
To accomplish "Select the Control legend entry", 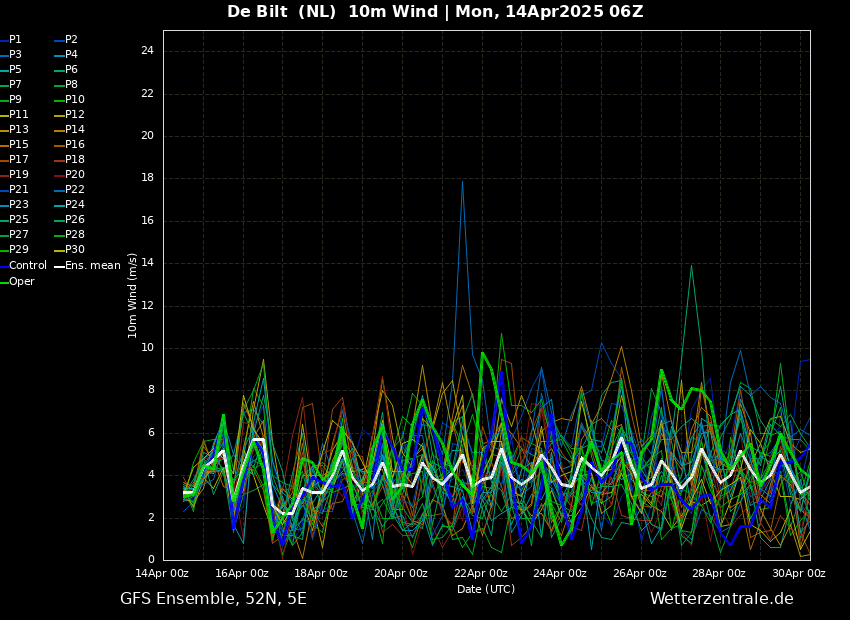I will (x=28, y=266).
